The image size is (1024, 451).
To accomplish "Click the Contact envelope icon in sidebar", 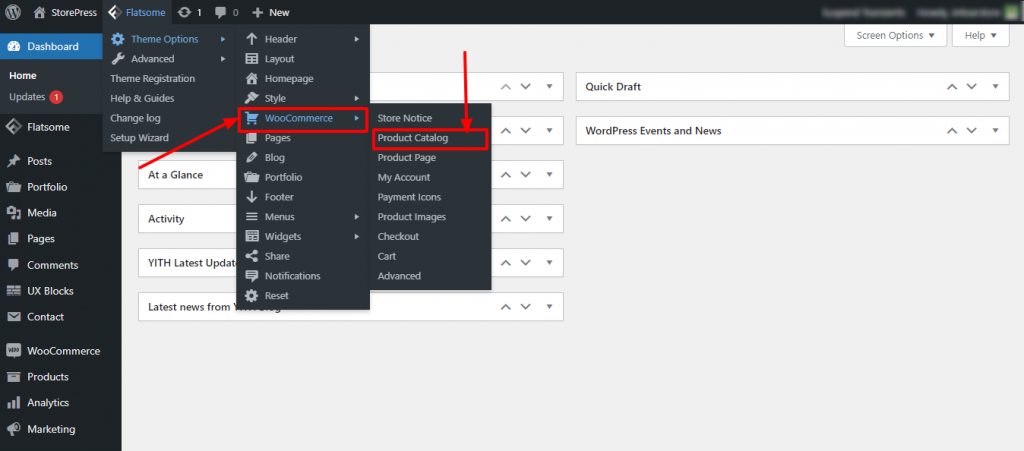I will pos(13,317).
